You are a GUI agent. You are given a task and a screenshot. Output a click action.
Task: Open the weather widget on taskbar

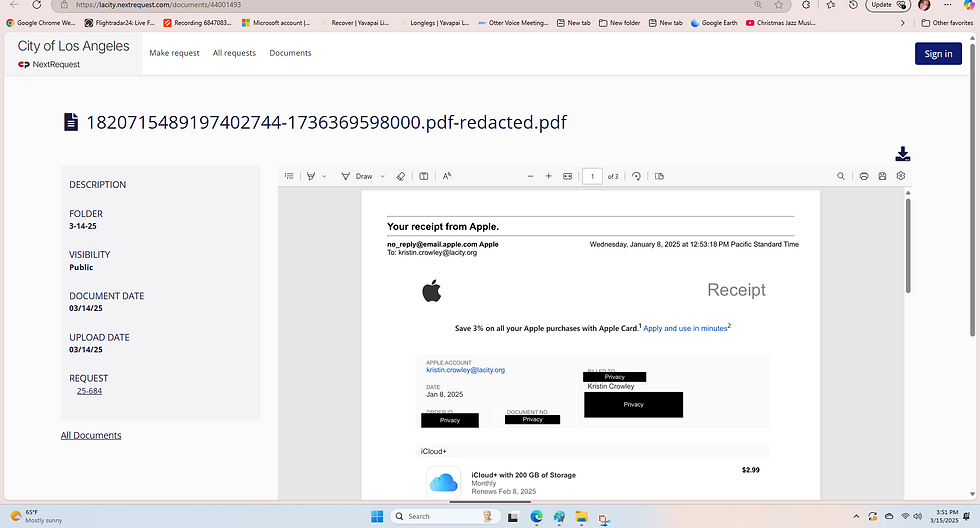pyautogui.click(x=36, y=516)
